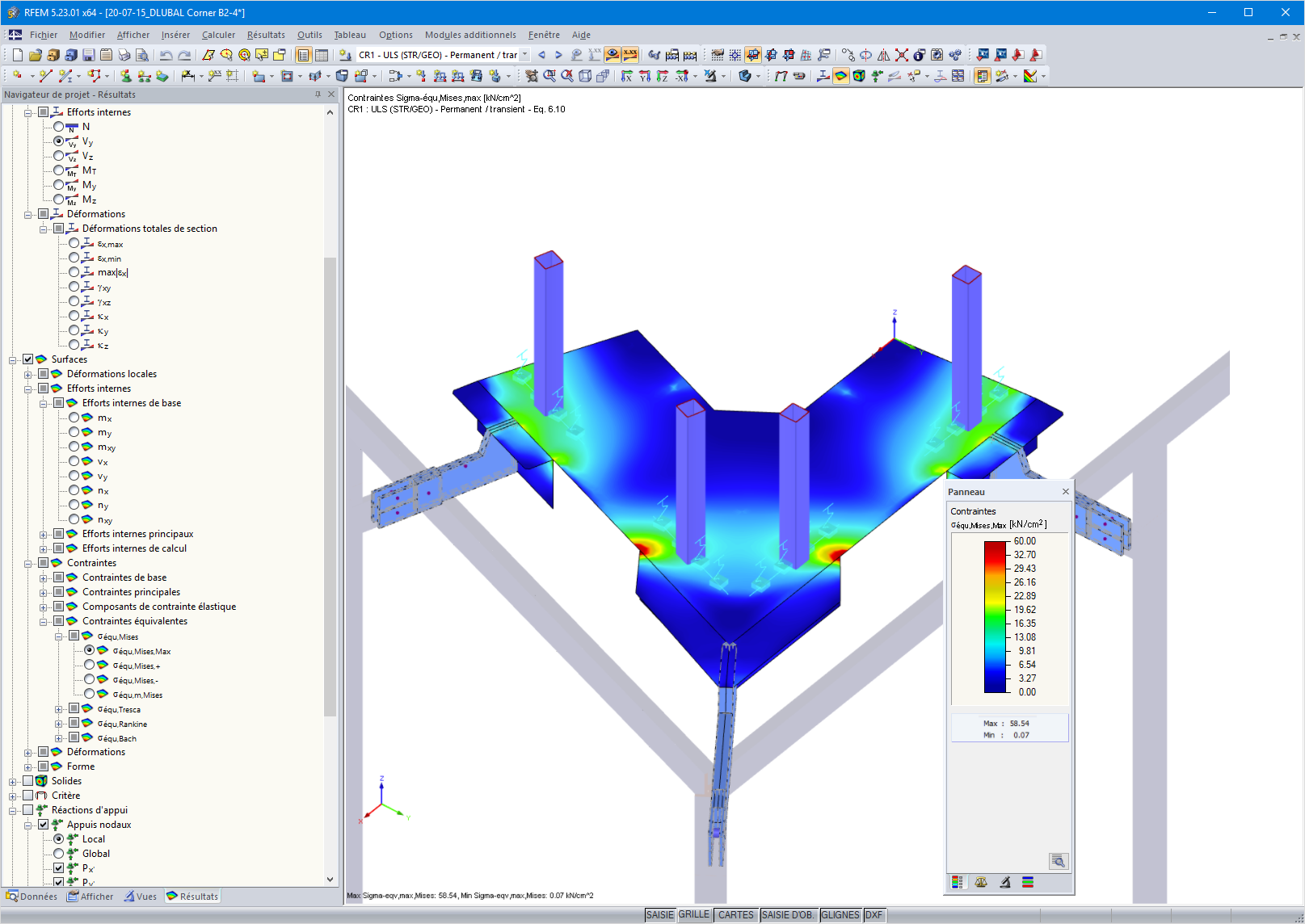This screenshot has width=1305, height=924.
Task: Open the load case combo box dropdown
Action: coord(524,55)
